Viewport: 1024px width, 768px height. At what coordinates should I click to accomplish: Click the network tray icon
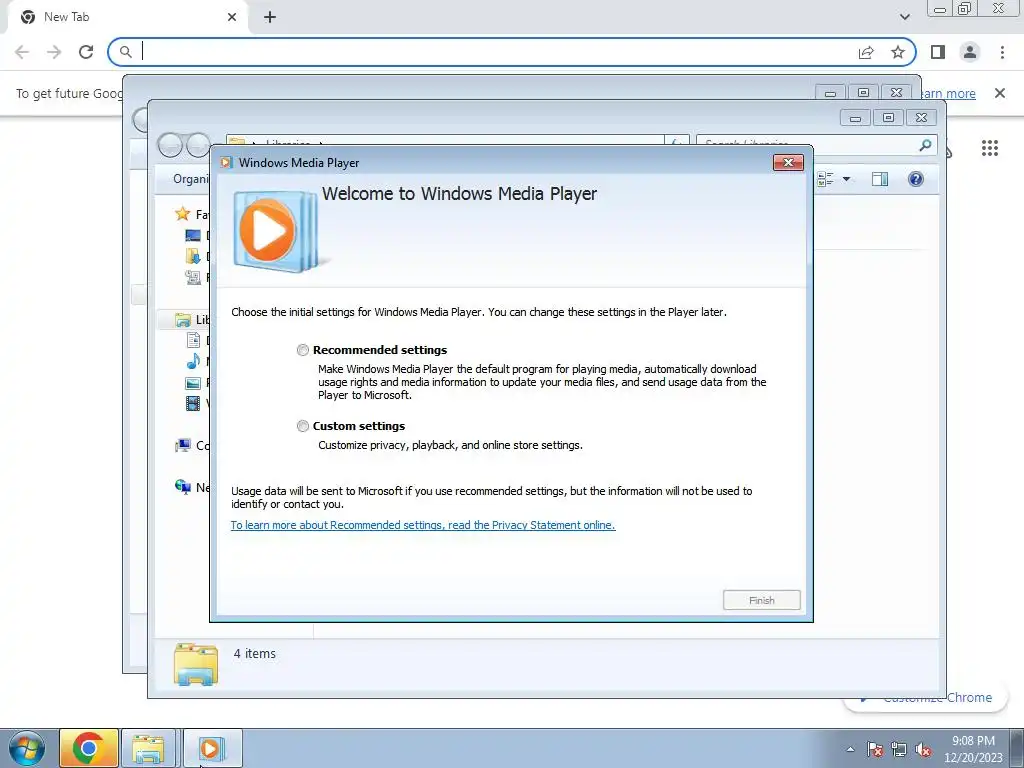click(x=899, y=749)
